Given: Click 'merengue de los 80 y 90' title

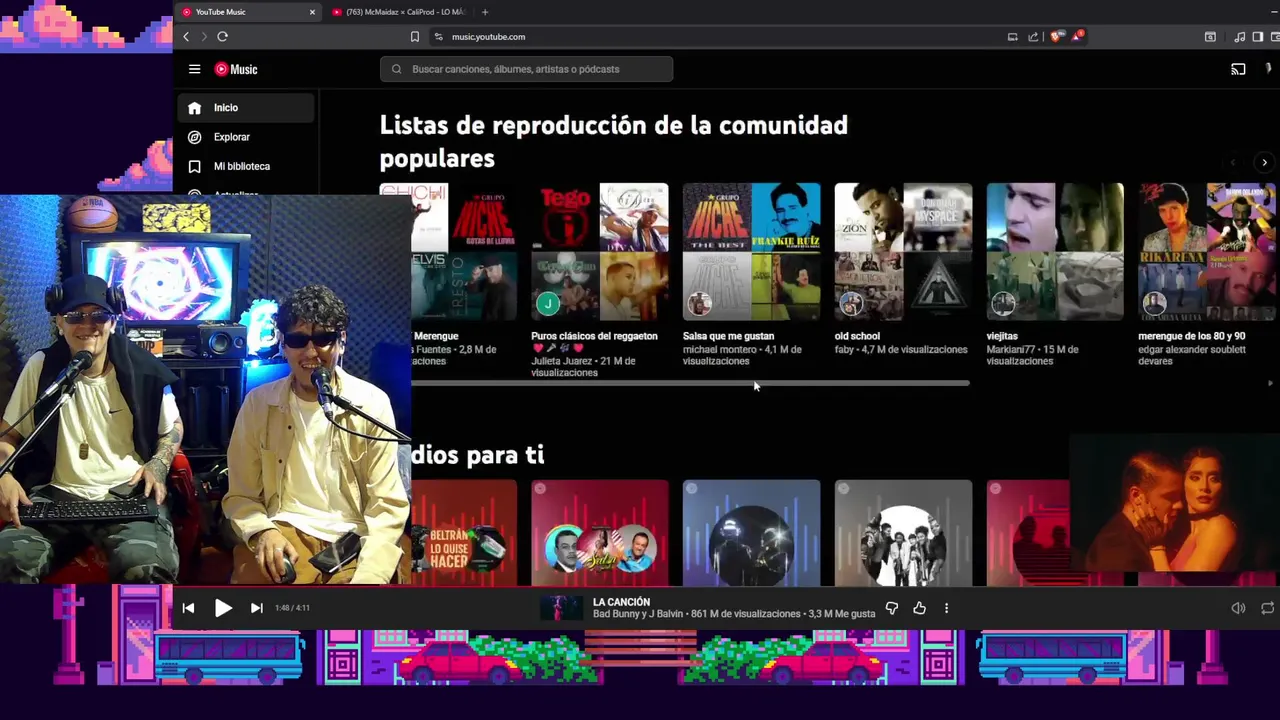Looking at the screenshot, I should (x=1192, y=336).
